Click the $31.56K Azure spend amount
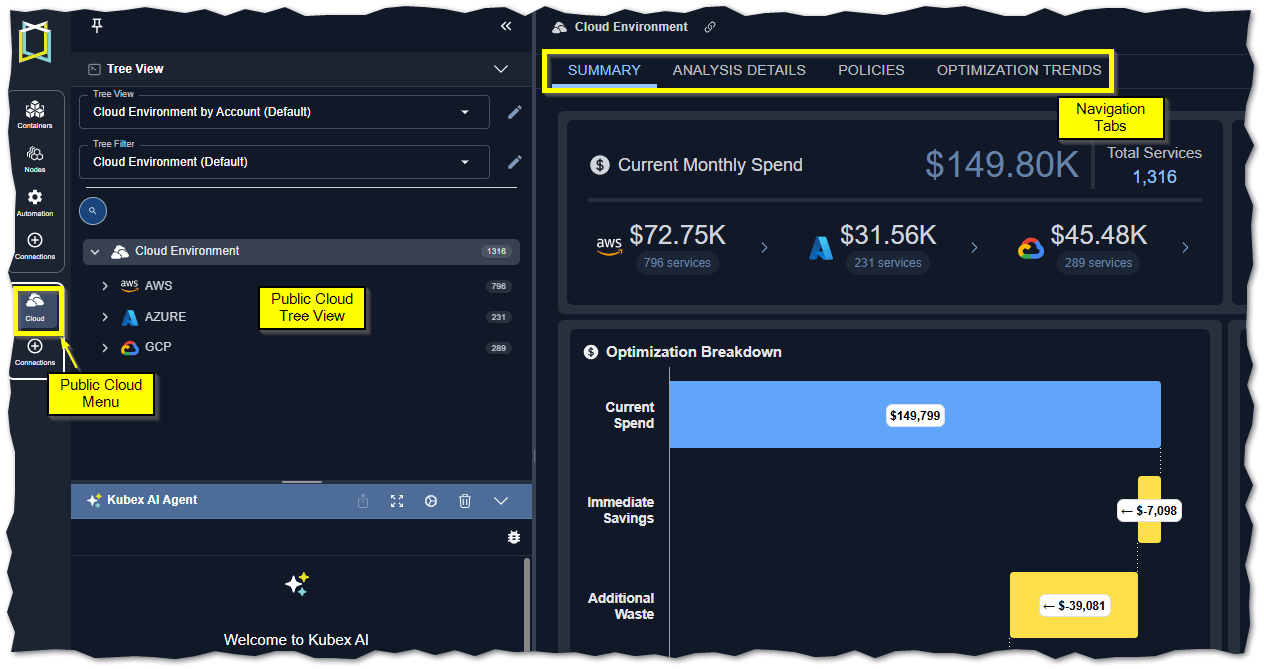This screenshot has height=669, width=1264. click(x=888, y=235)
